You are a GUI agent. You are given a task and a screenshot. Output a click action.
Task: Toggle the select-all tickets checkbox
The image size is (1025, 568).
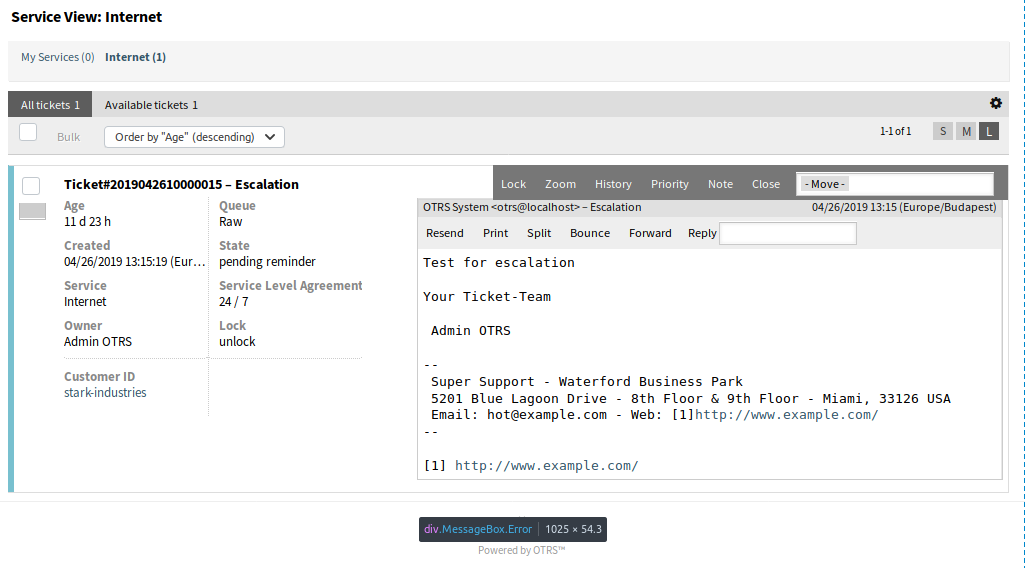tap(28, 132)
